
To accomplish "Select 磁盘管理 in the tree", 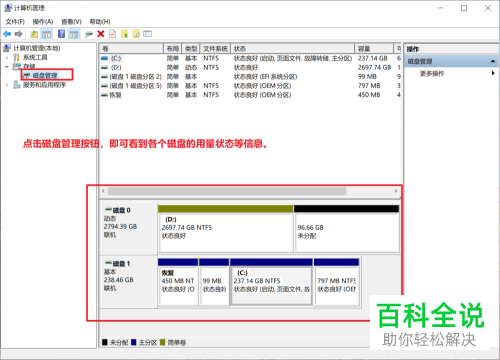I will (x=45, y=75).
